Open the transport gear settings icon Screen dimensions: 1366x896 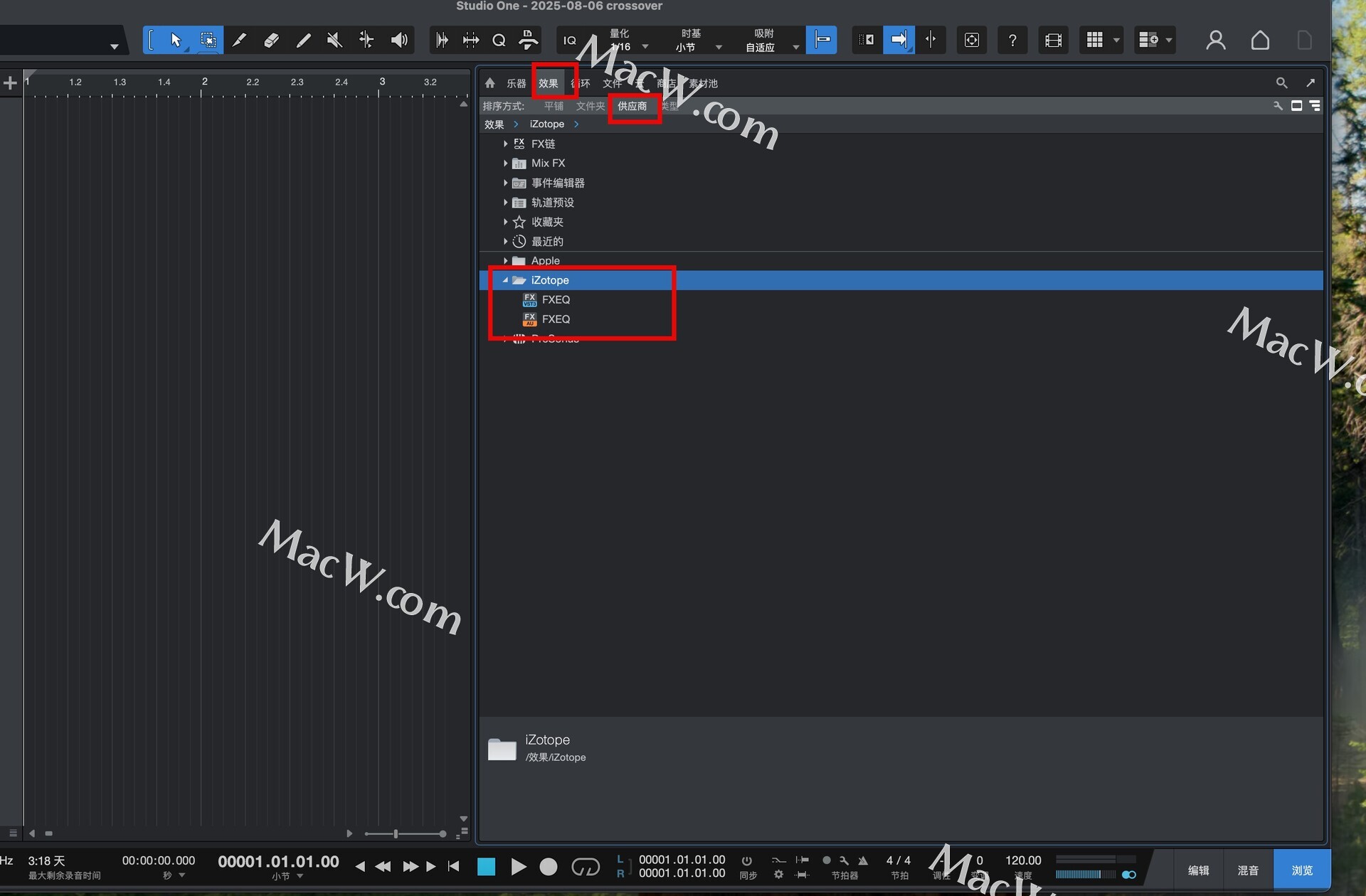point(779,875)
